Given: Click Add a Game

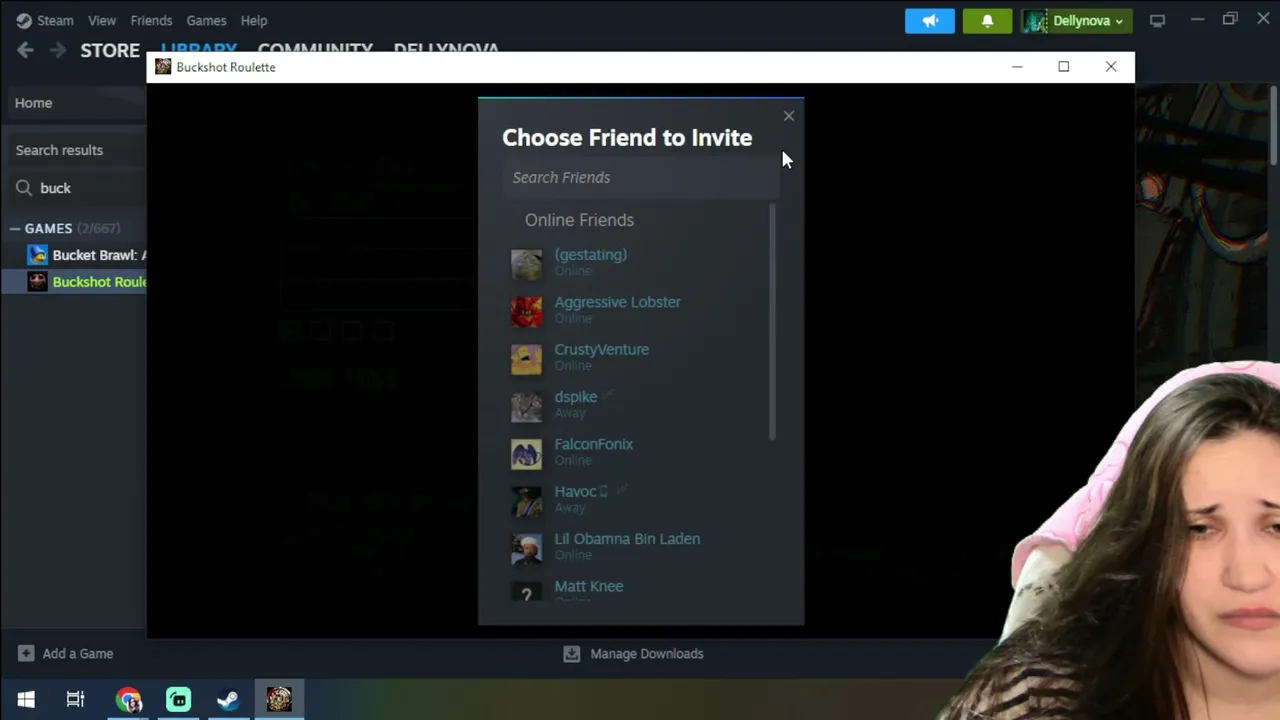Looking at the screenshot, I should tap(66, 653).
